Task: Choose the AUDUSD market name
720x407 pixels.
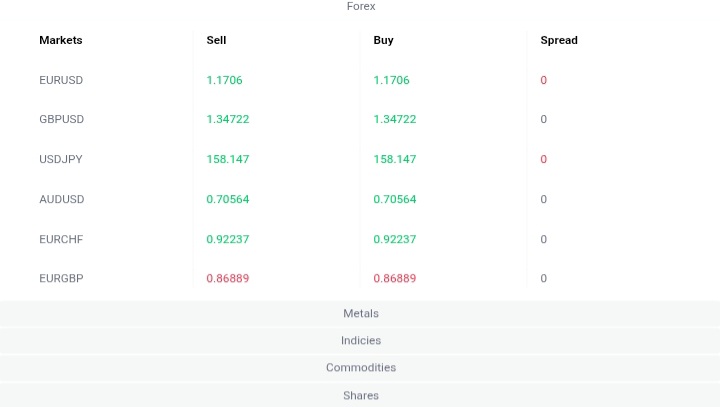Action: pyautogui.click(x=62, y=200)
